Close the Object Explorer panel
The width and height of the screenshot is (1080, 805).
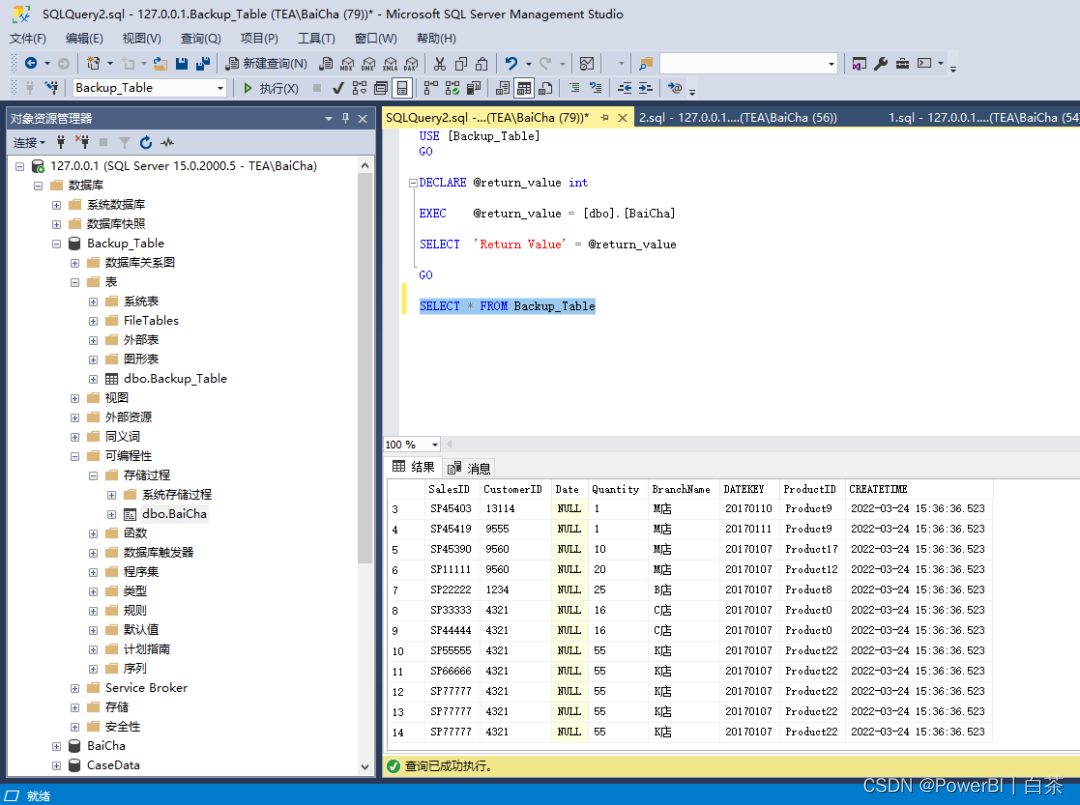(362, 118)
